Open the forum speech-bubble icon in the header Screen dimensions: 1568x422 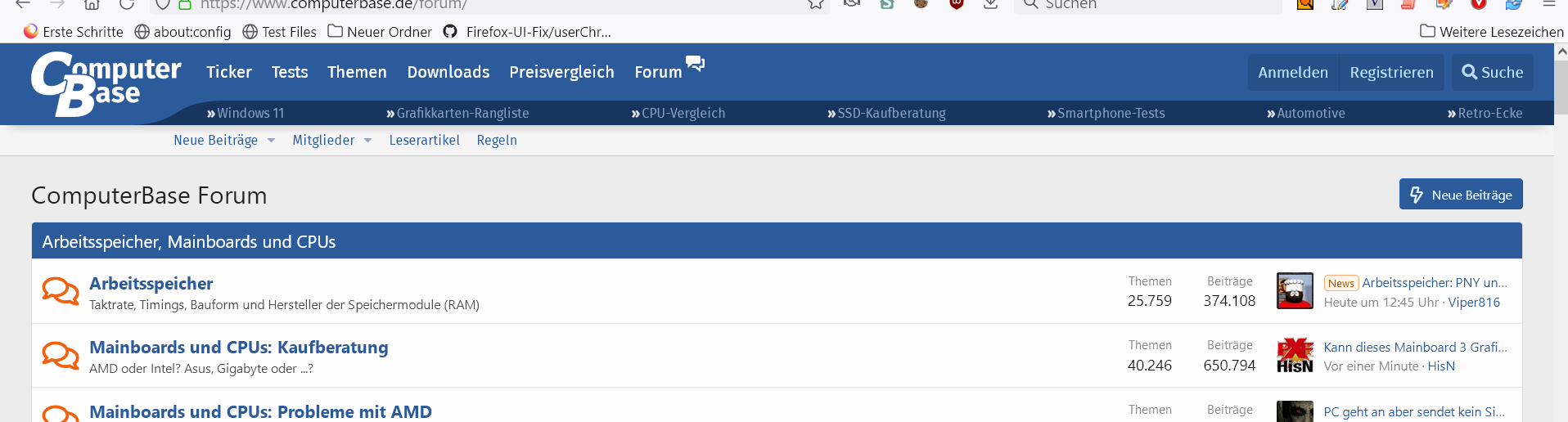pos(695,64)
